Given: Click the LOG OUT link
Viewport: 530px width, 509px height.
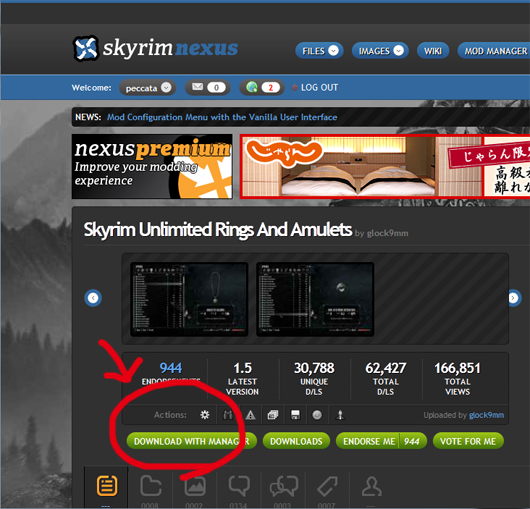Looking at the screenshot, I should (315, 88).
